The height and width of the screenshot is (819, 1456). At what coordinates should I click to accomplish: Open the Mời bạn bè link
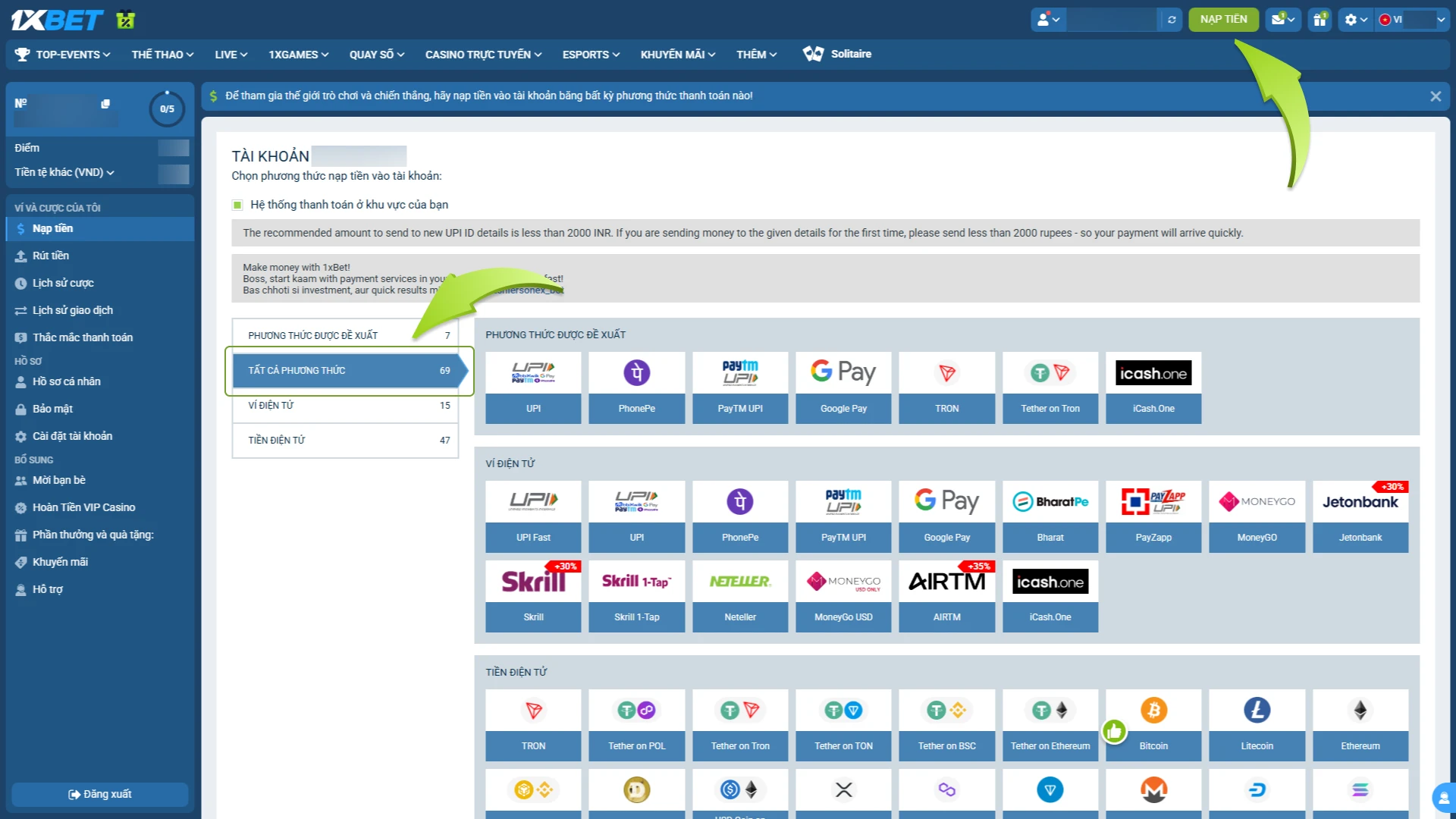click(100, 480)
